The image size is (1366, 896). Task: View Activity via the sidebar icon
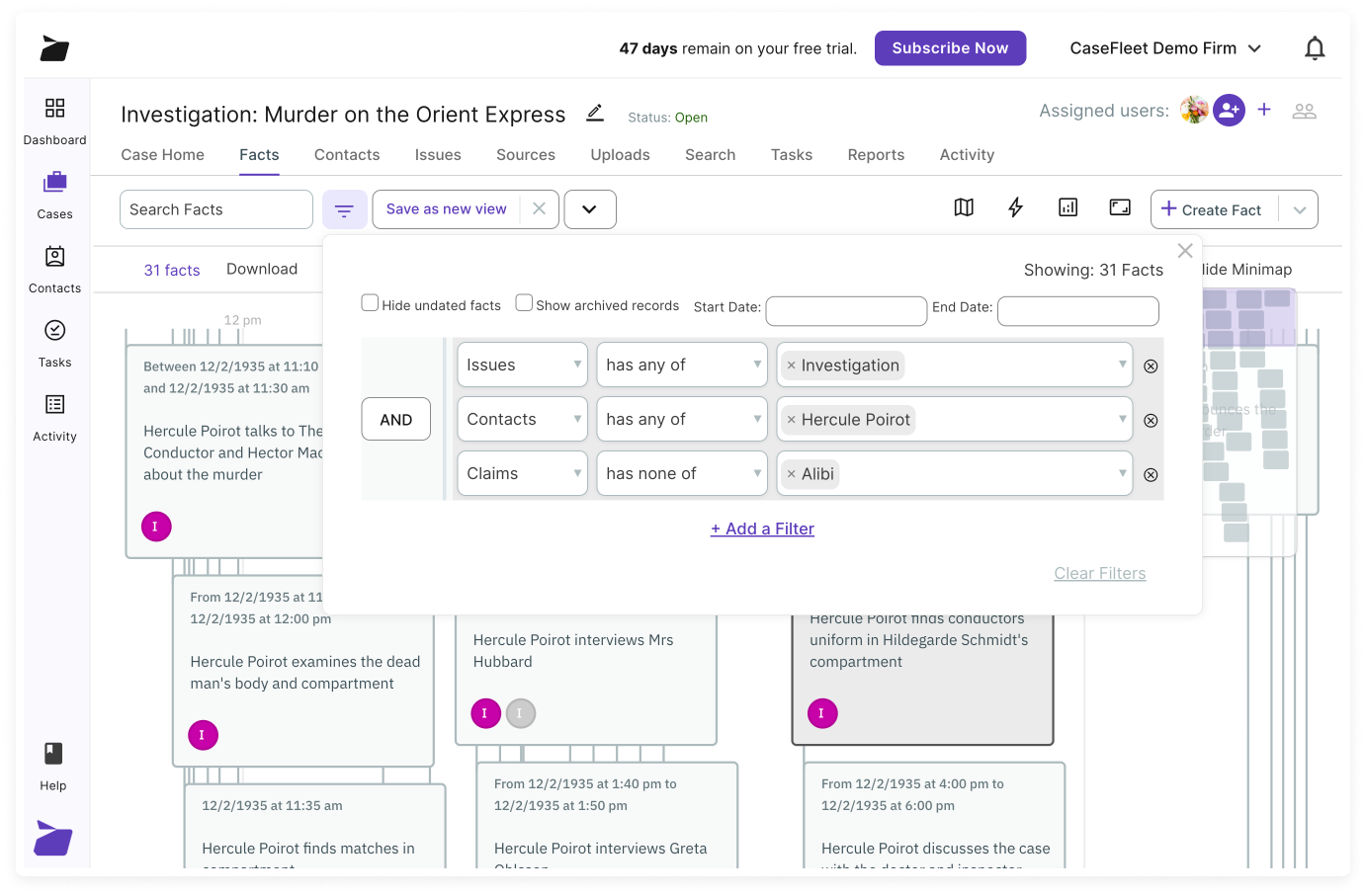[x=54, y=416]
